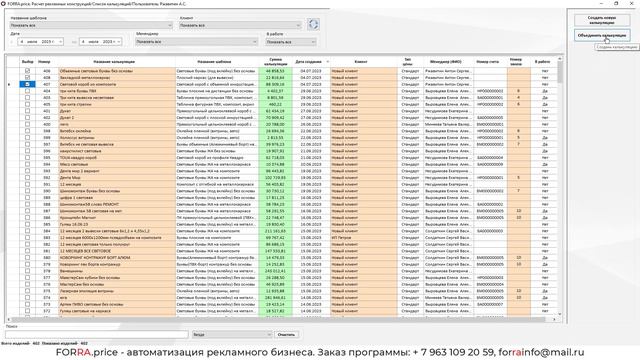
Task: Tick the checkbox for calculation 403
Action: 27,98
